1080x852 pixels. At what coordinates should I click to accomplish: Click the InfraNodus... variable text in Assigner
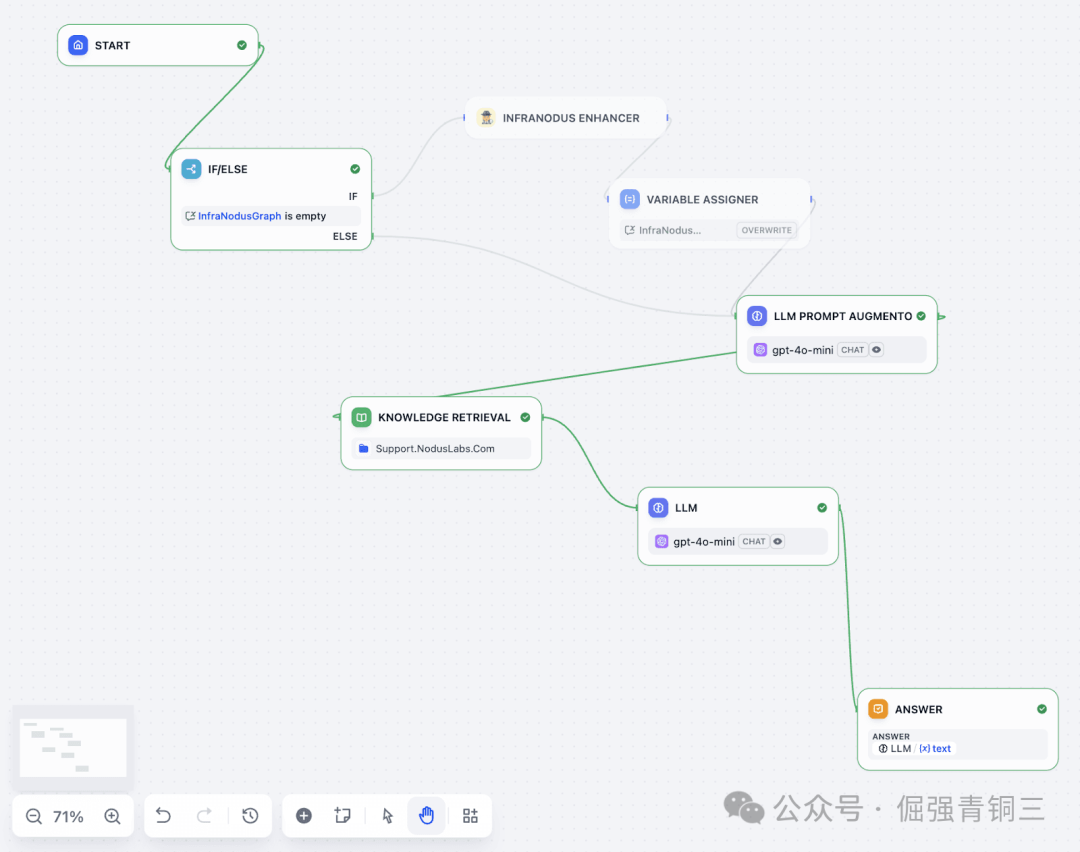click(669, 230)
